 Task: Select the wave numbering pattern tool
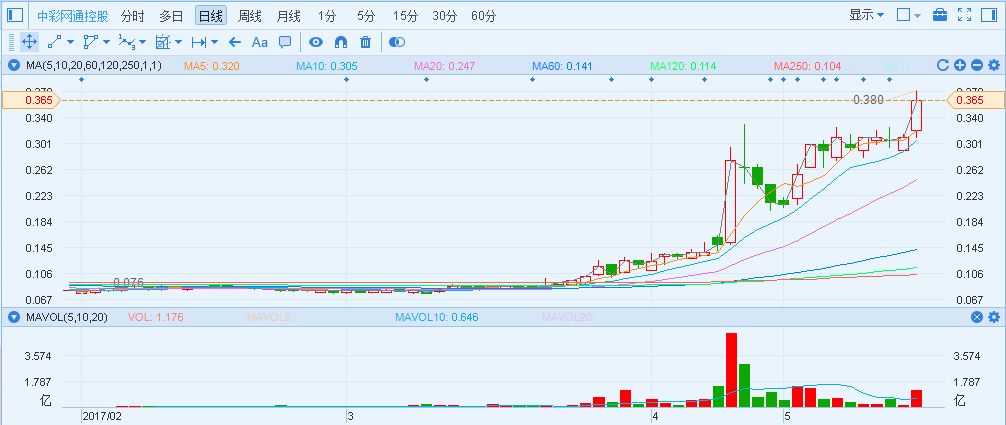click(127, 42)
